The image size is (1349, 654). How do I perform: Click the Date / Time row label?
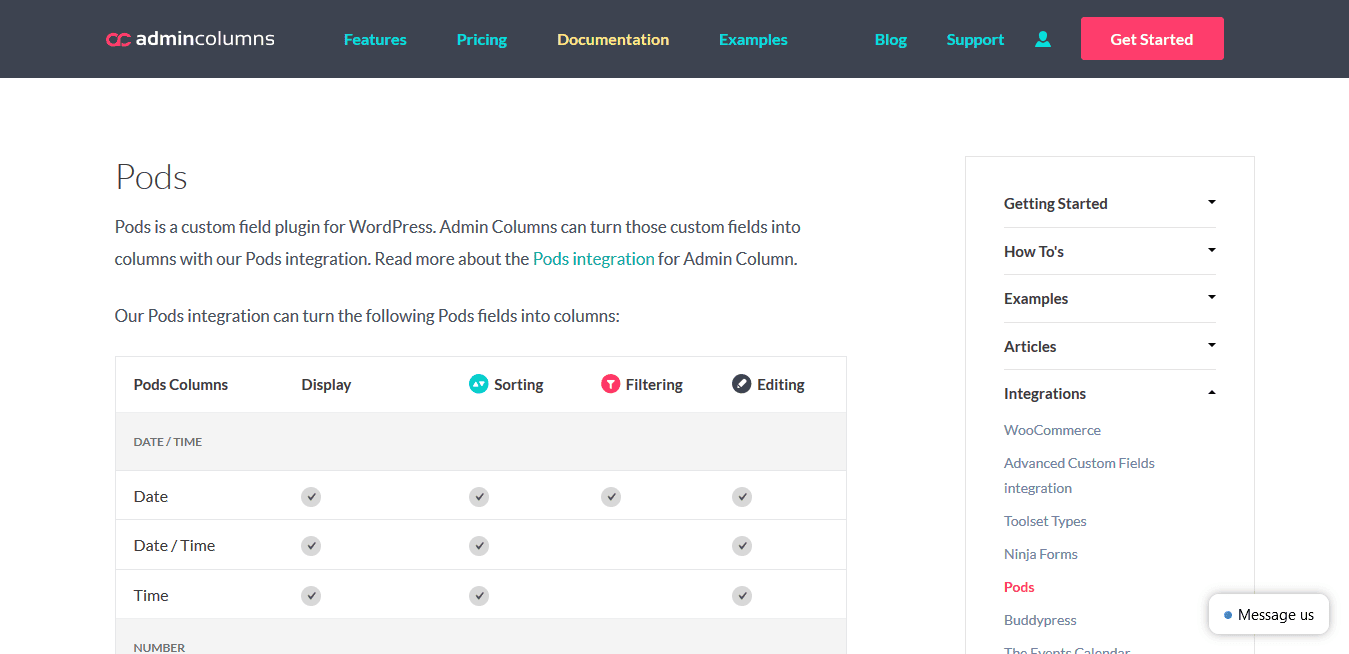[174, 545]
